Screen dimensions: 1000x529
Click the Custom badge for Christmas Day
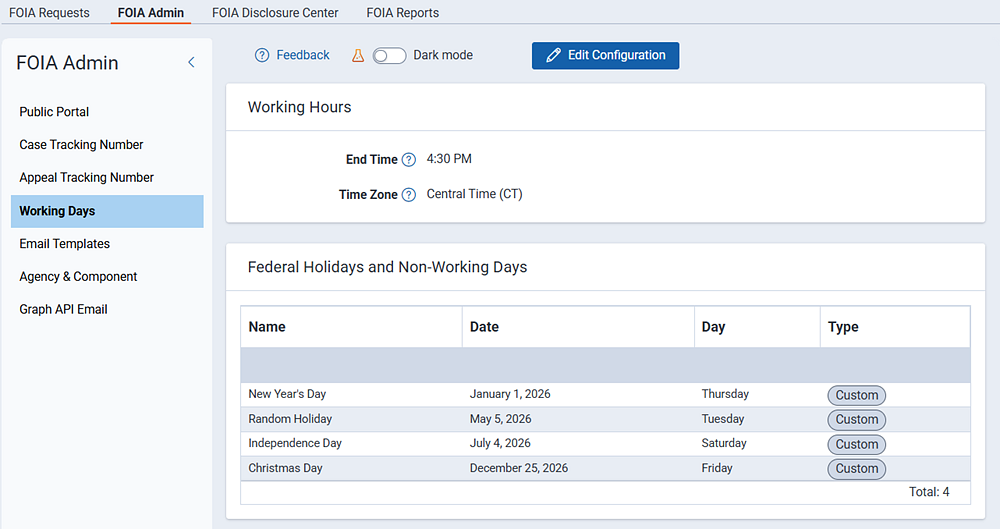pyautogui.click(x=857, y=469)
